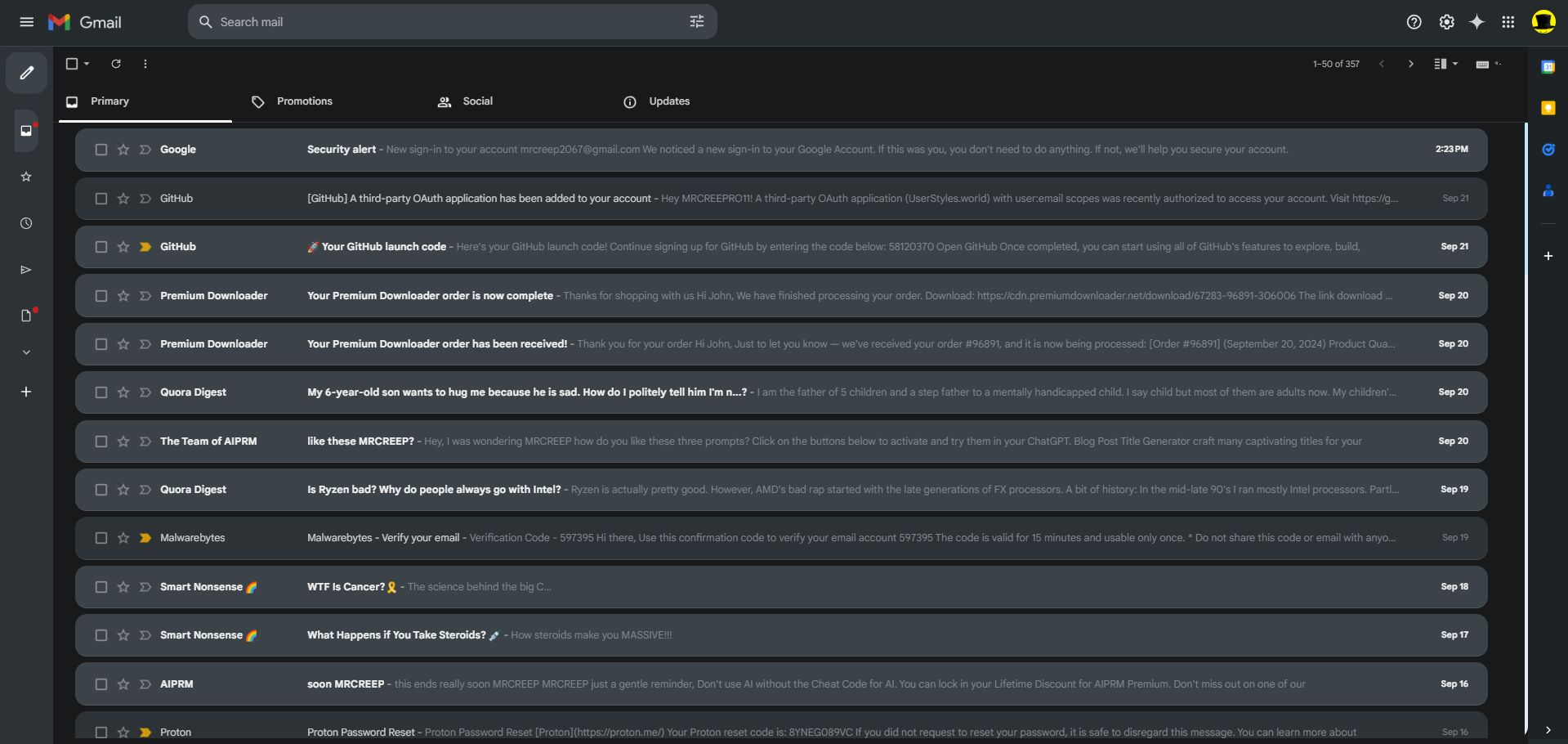This screenshot has height=744, width=1568.
Task: Click the Gmail logo
Action: pyautogui.click(x=85, y=22)
